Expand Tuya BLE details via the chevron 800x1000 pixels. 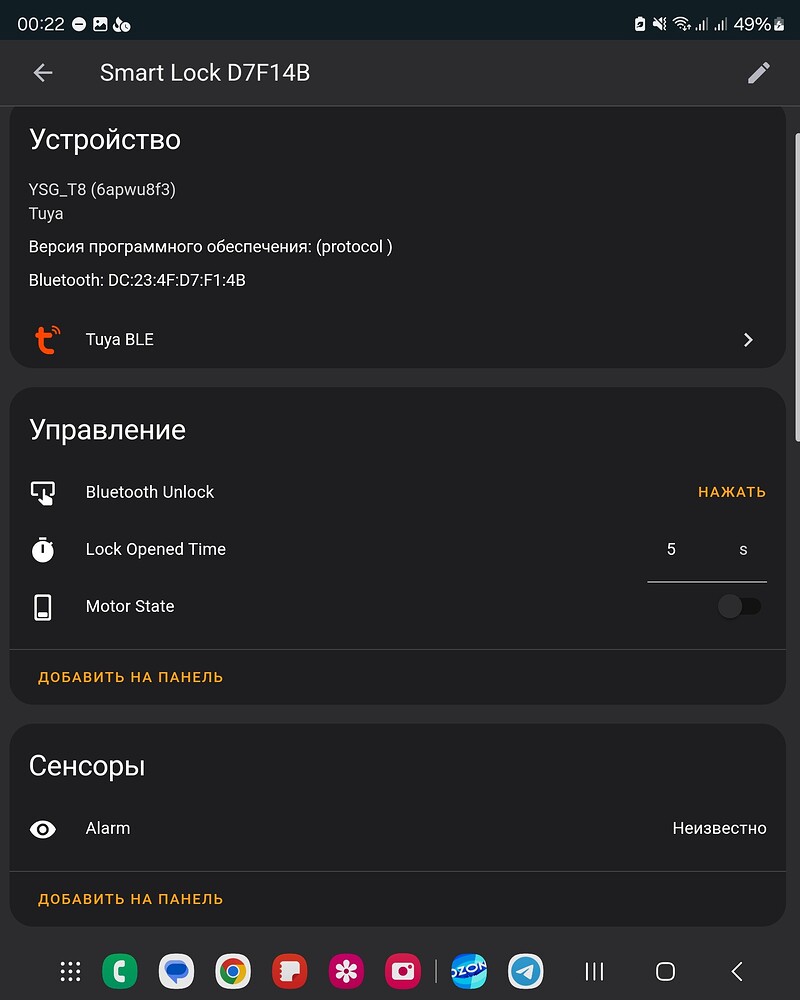click(x=748, y=339)
